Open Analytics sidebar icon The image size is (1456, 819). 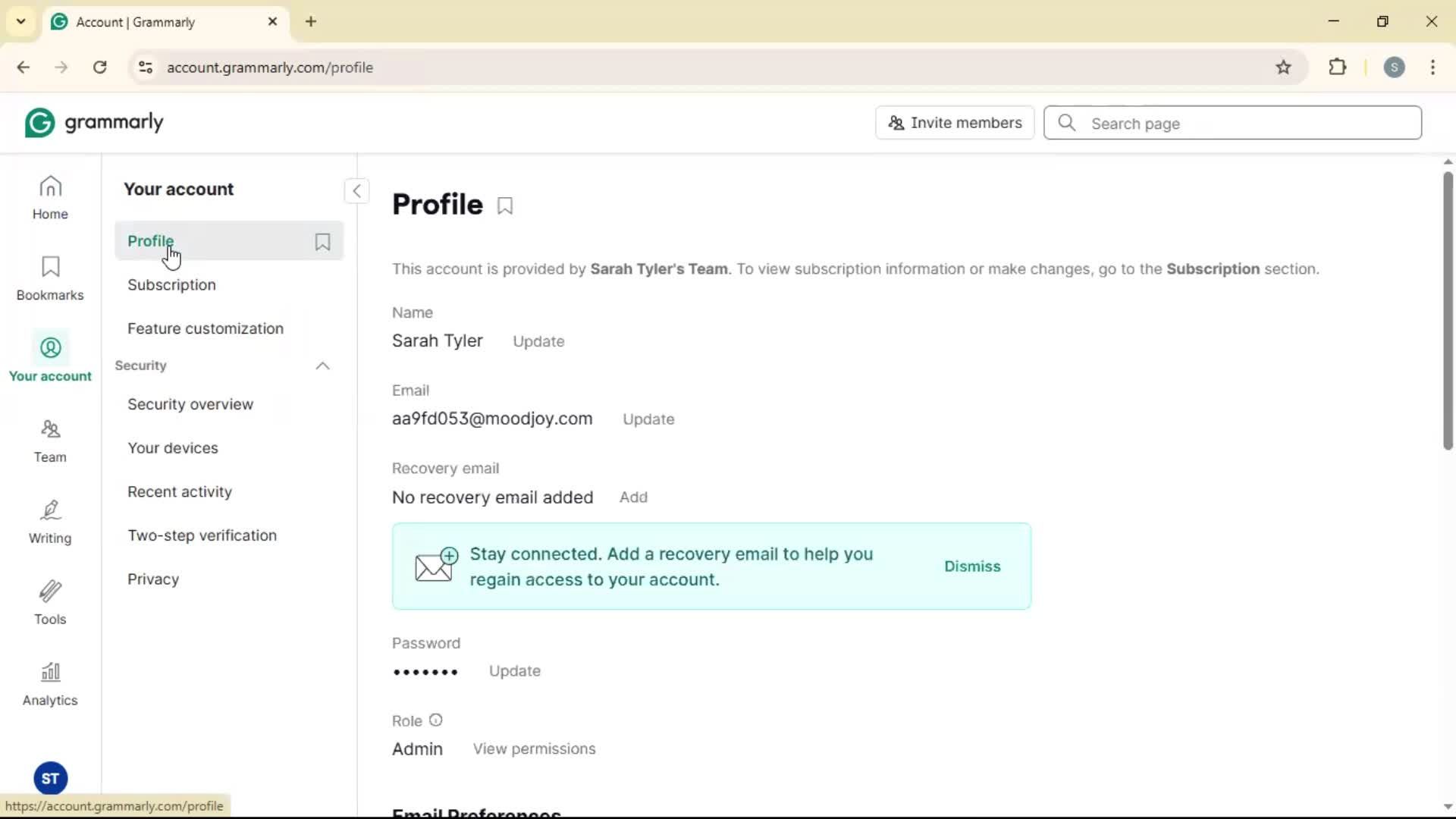tap(50, 684)
